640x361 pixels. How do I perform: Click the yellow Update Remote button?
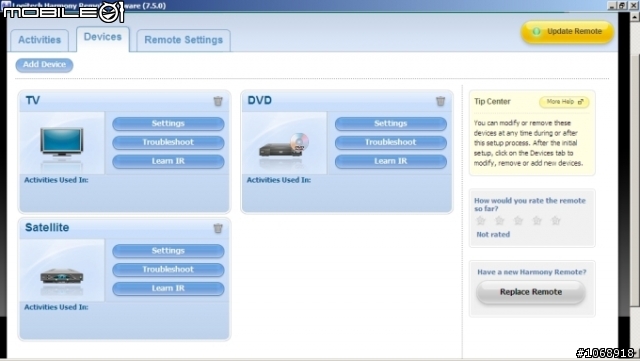pyautogui.click(x=567, y=32)
